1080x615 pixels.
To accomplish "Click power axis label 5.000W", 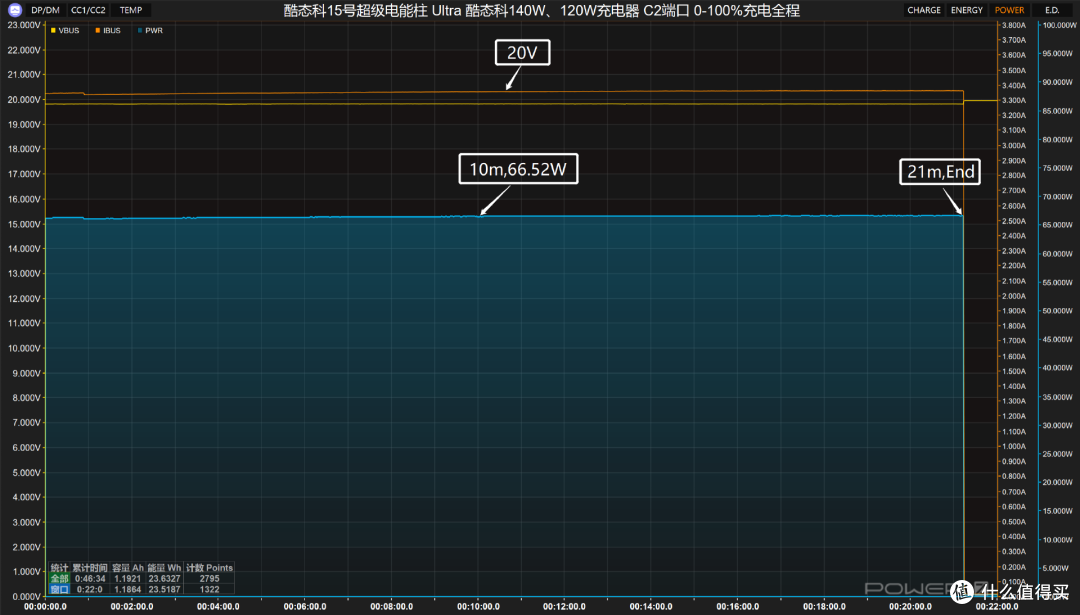I will (1056, 568).
